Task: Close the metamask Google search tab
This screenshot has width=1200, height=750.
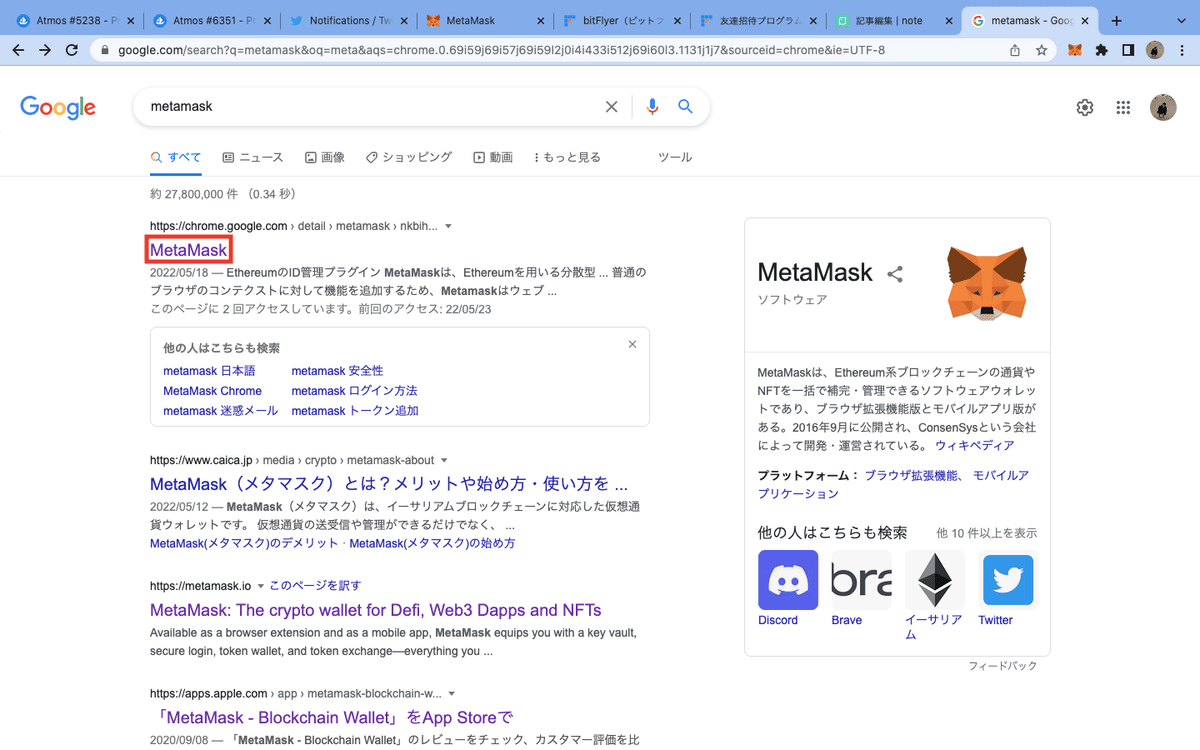Action: (x=1083, y=21)
